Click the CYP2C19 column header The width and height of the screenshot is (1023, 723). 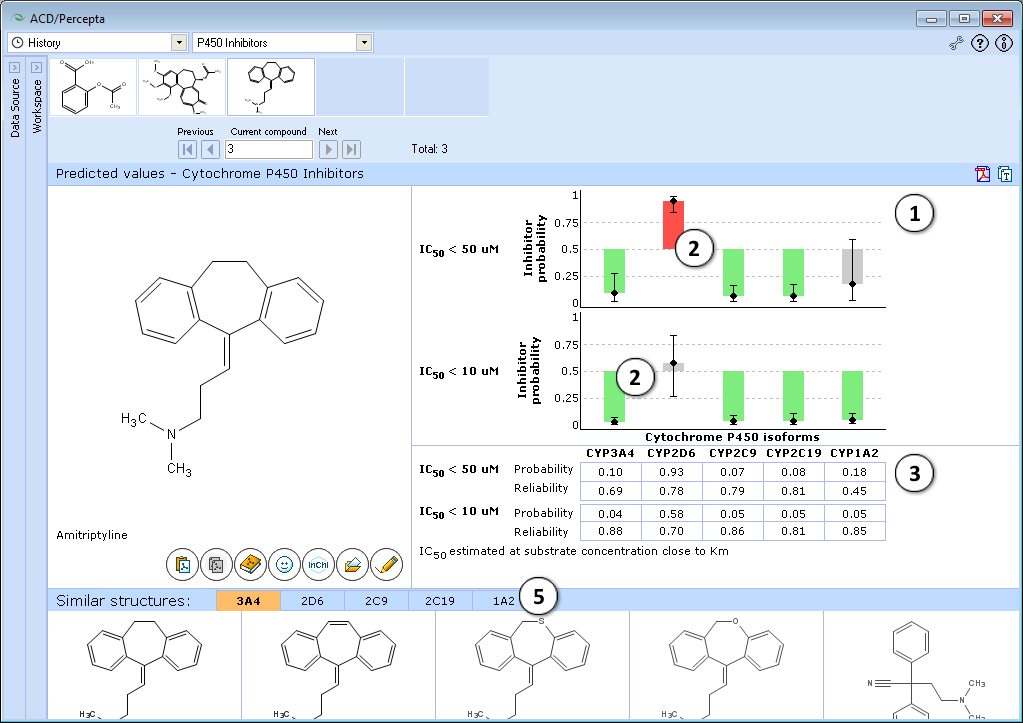793,453
